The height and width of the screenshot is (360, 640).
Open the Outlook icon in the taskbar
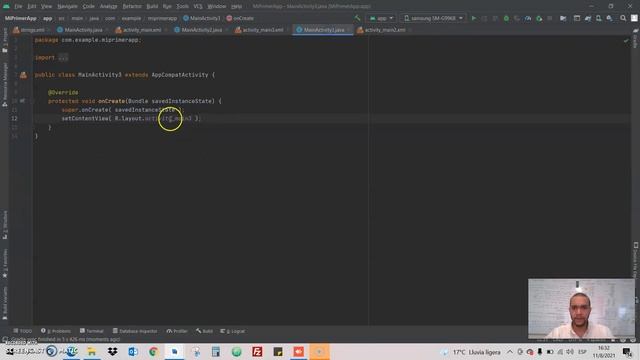pos(133,351)
